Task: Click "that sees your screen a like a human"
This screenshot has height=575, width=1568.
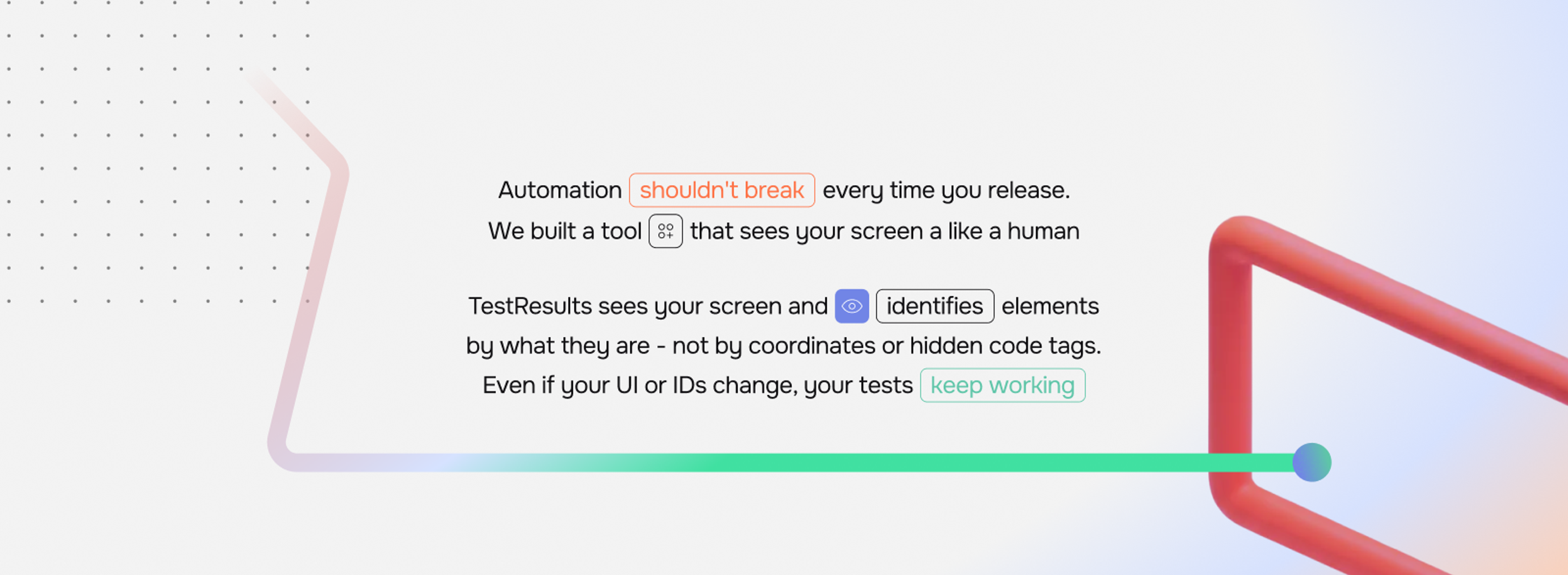Action: 884,232
